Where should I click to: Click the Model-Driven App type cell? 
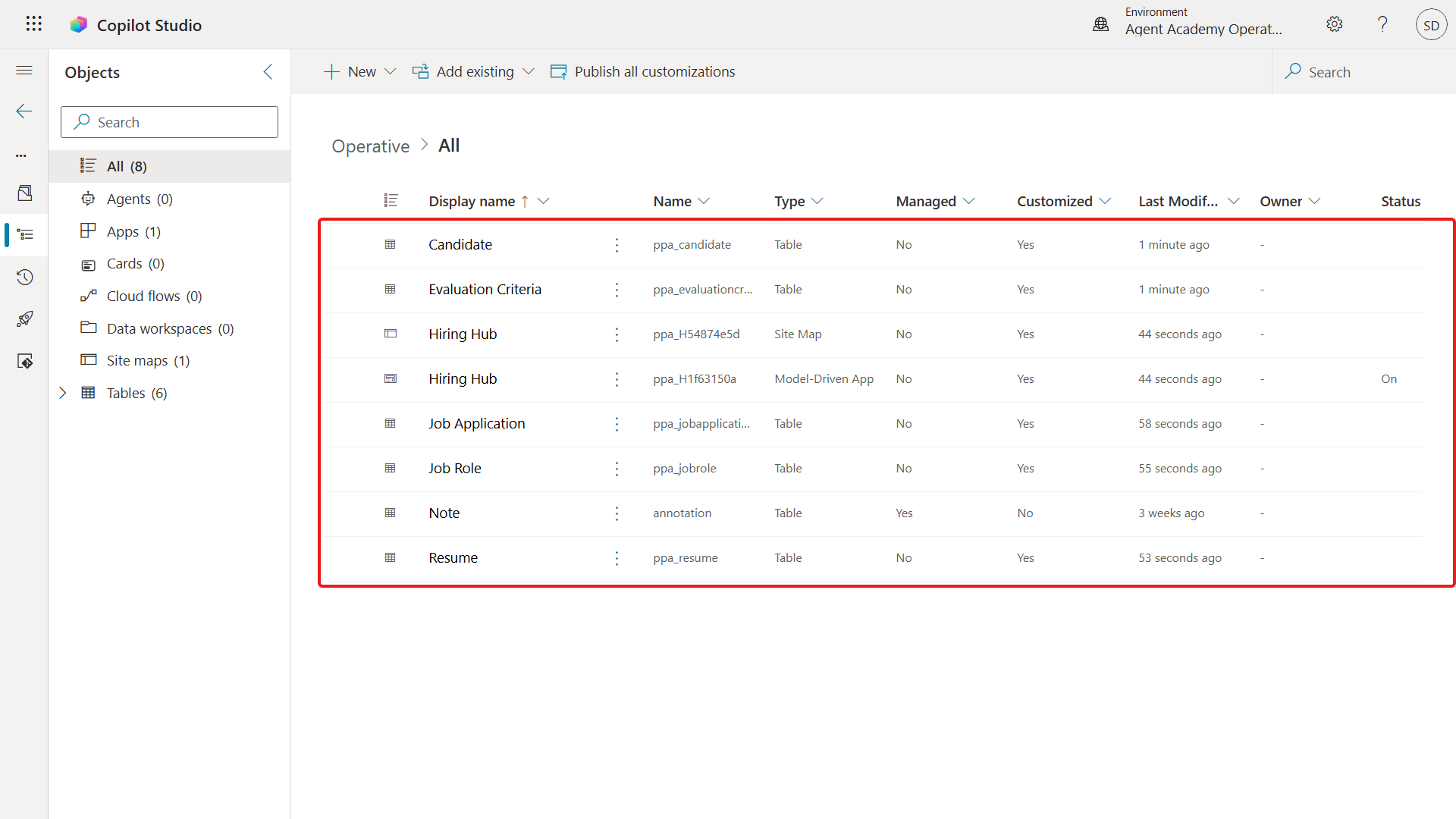[824, 378]
